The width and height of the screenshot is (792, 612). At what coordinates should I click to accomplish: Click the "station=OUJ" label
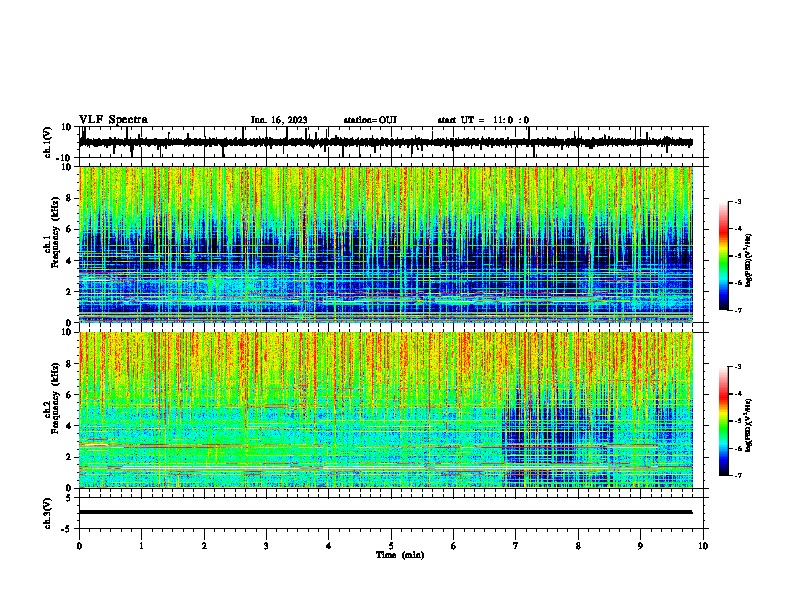(x=370, y=120)
